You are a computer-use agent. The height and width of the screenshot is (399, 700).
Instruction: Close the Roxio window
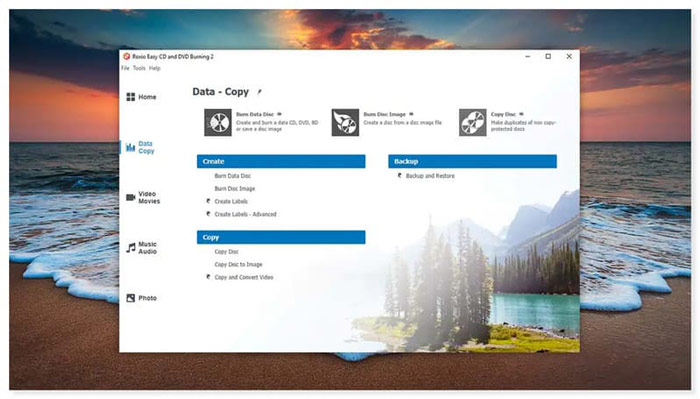pos(569,57)
